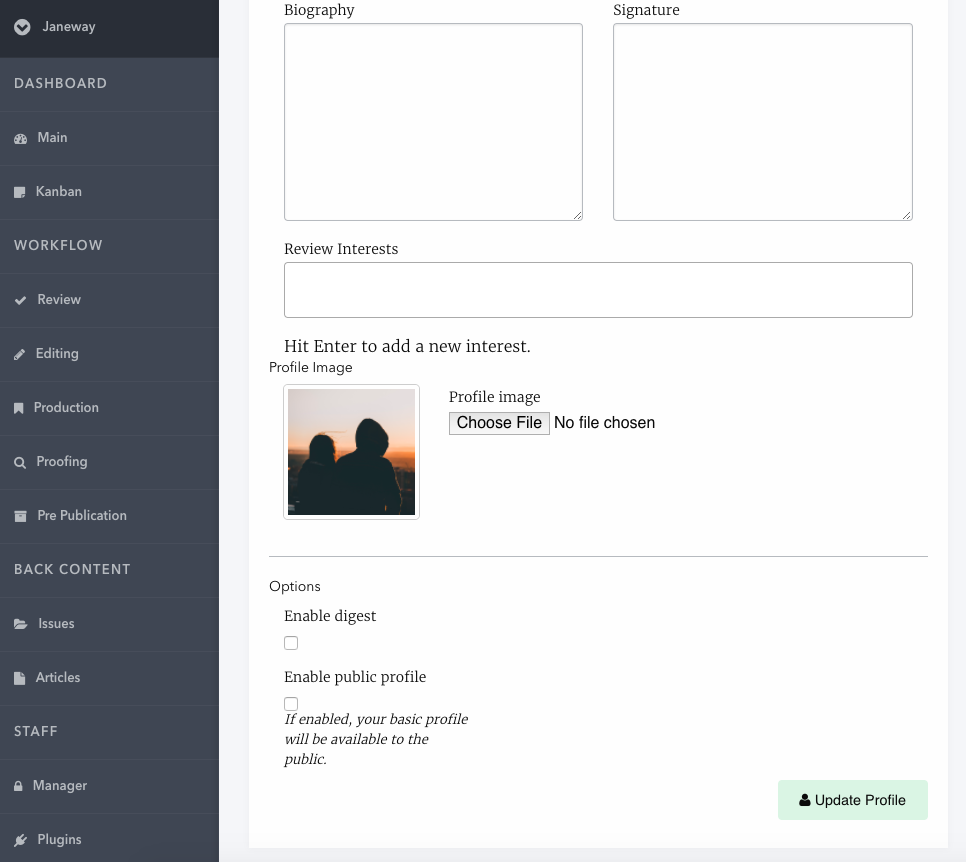The height and width of the screenshot is (862, 966).
Task: Click inside the Review Interests field
Action: [598, 289]
